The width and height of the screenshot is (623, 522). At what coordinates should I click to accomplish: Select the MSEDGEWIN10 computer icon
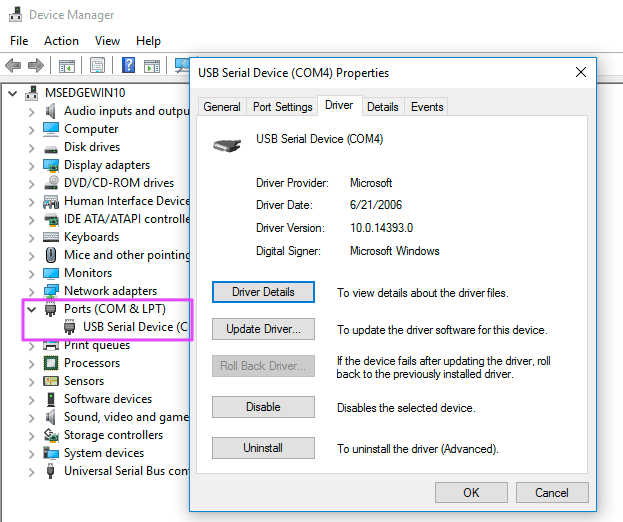click(32, 93)
